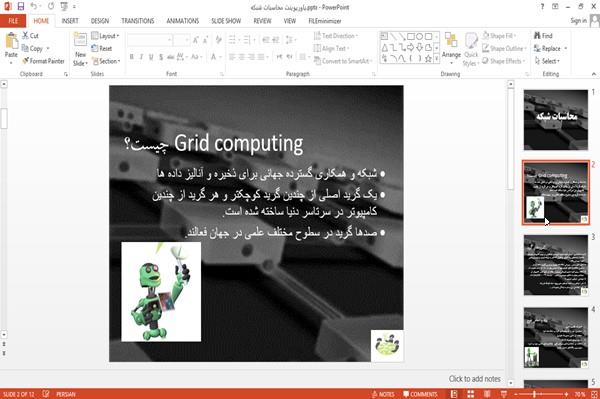Open the TRANSITIONS tab

coord(138,21)
